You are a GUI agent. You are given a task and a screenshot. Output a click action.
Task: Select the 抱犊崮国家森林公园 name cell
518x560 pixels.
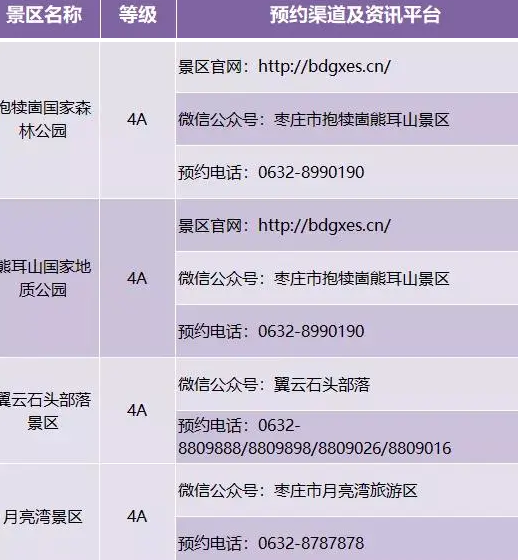(49, 120)
